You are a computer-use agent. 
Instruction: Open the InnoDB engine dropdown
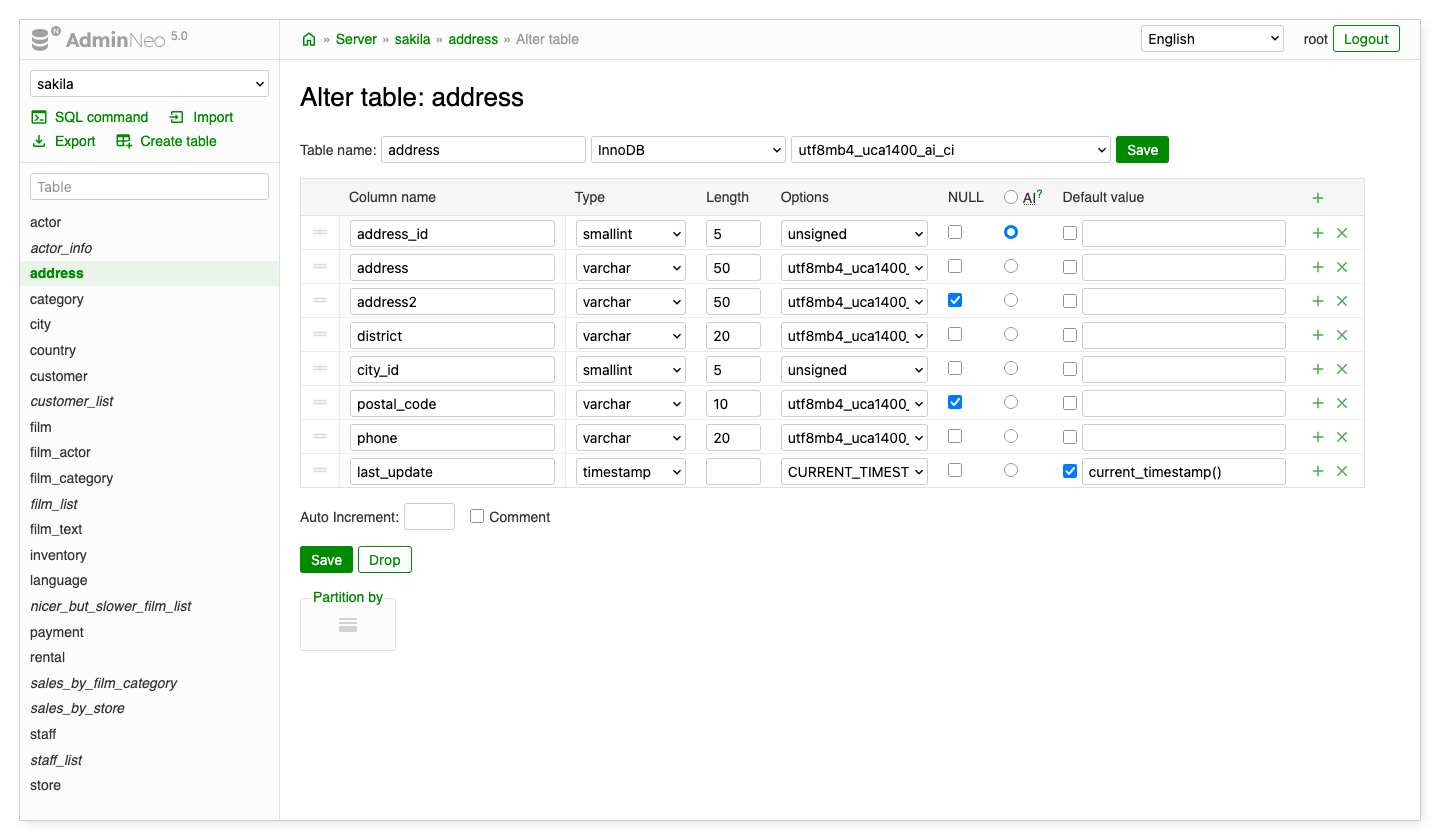[x=688, y=150]
